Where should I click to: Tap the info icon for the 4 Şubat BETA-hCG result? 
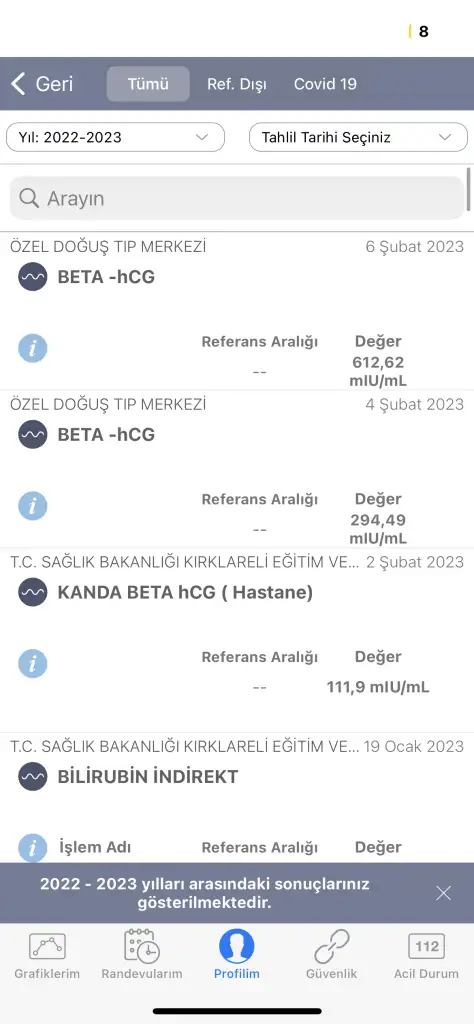[x=33, y=505]
